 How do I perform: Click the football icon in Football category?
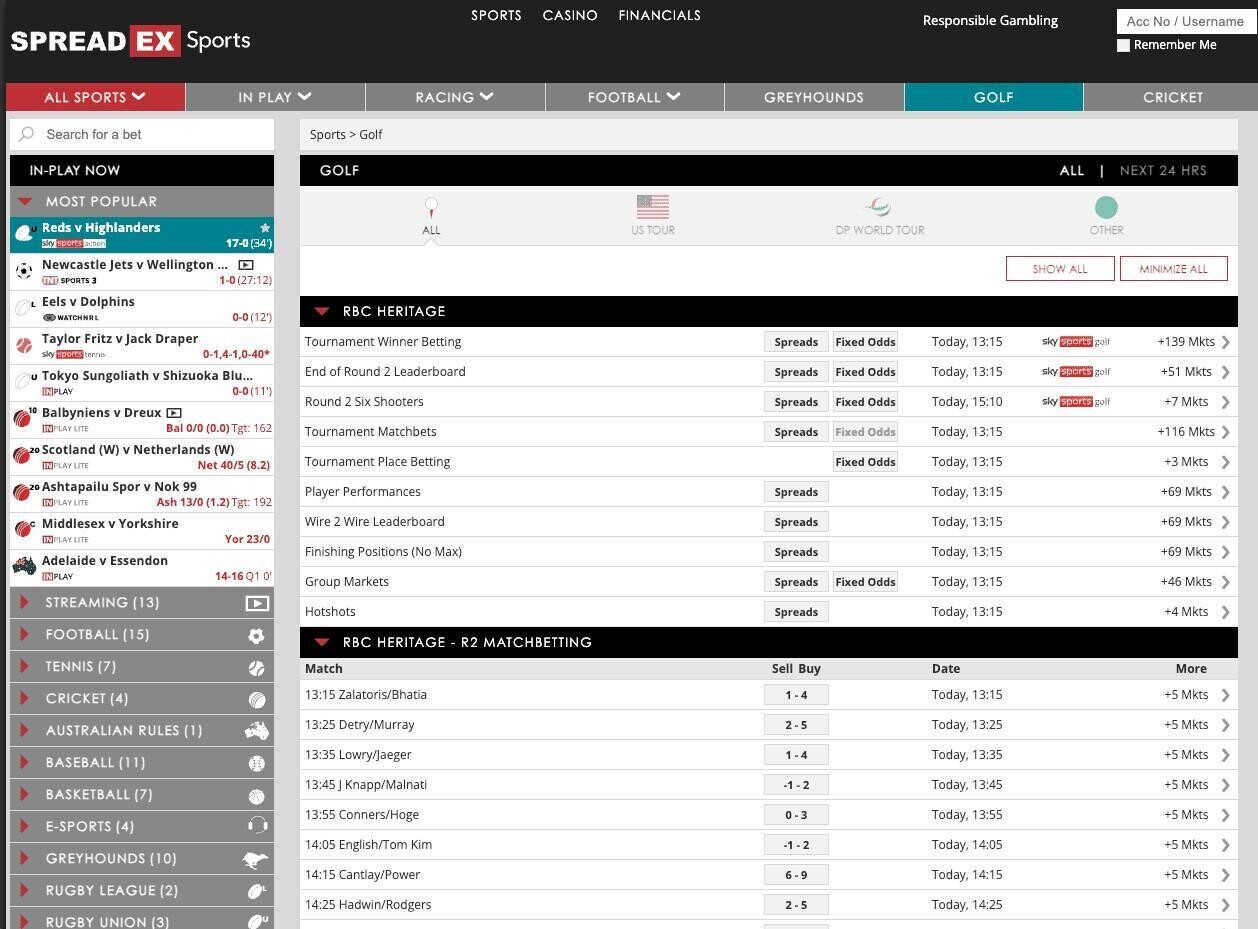257,635
